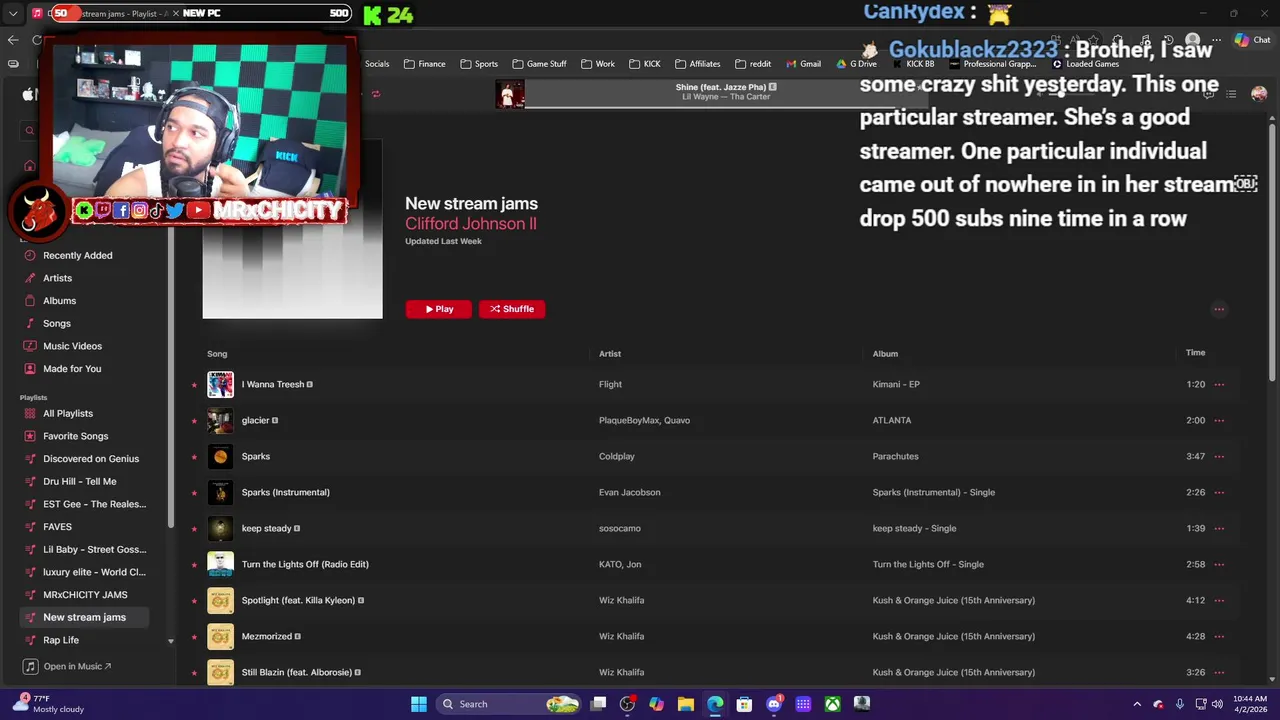Open FAVES playlist
The image size is (1280, 720).
(57, 527)
